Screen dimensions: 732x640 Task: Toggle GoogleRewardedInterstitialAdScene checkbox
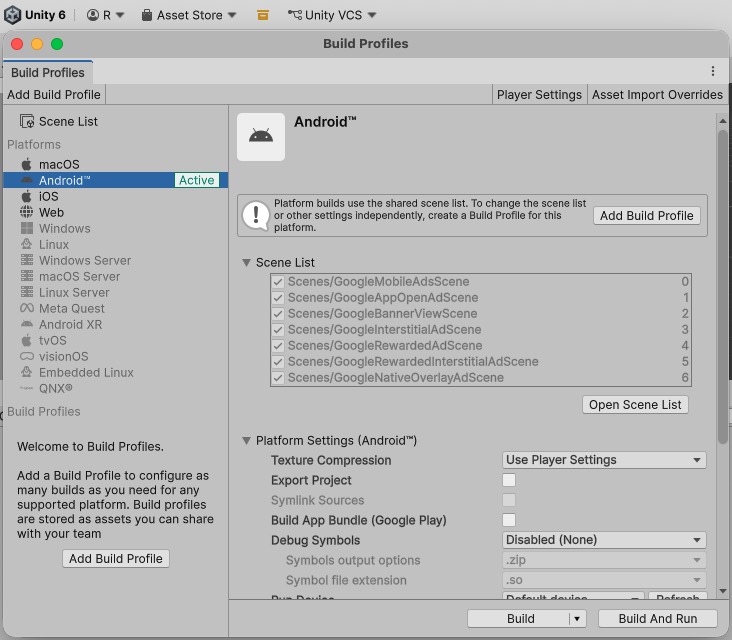click(278, 361)
